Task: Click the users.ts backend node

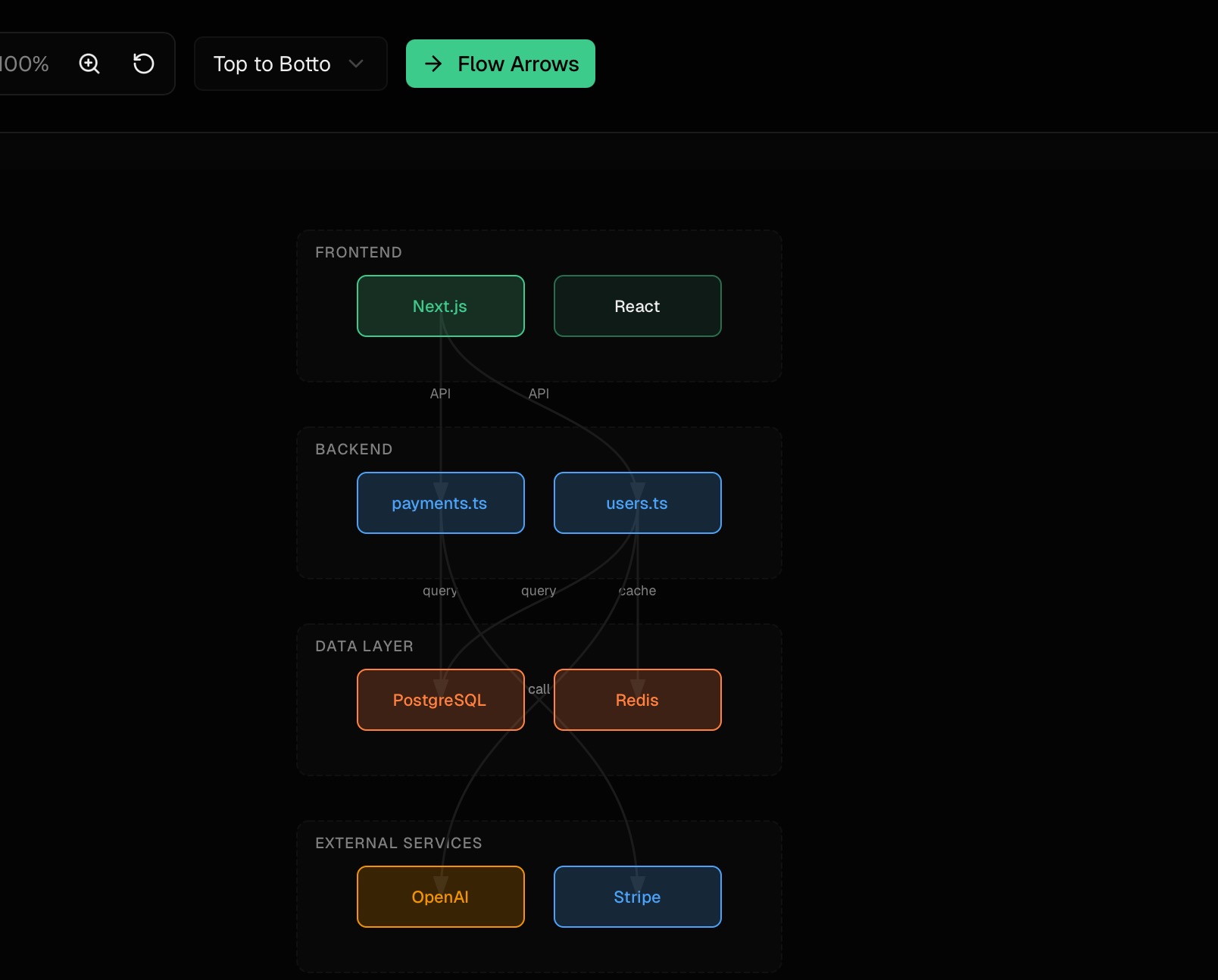Action: coord(637,503)
